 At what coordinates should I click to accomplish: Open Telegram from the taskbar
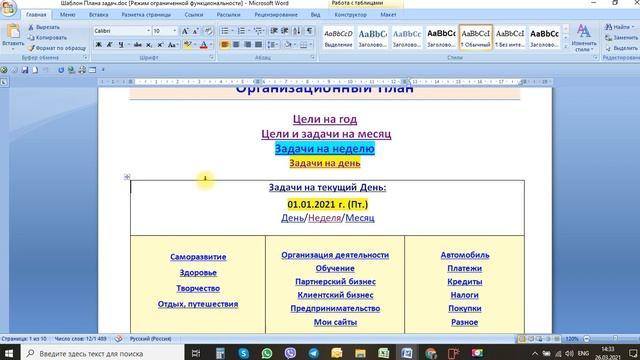click(x=313, y=353)
